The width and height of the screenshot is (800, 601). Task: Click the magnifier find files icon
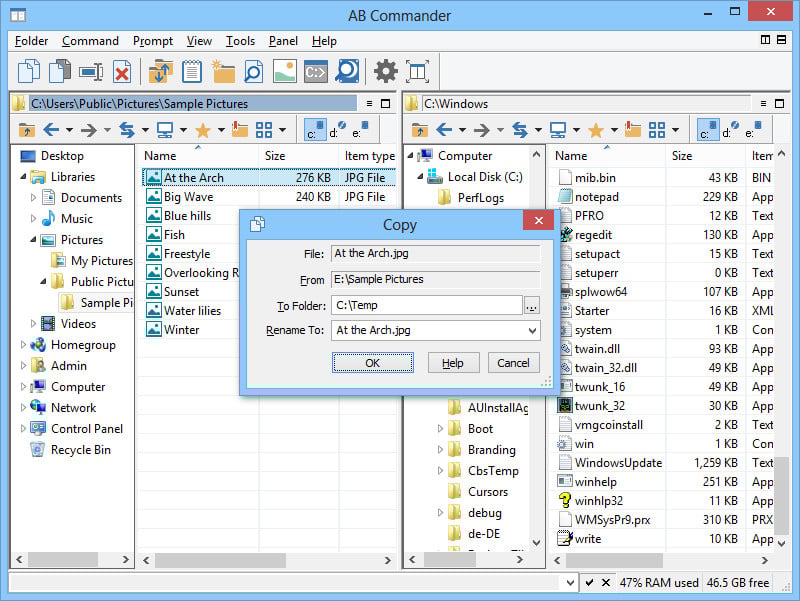point(253,71)
